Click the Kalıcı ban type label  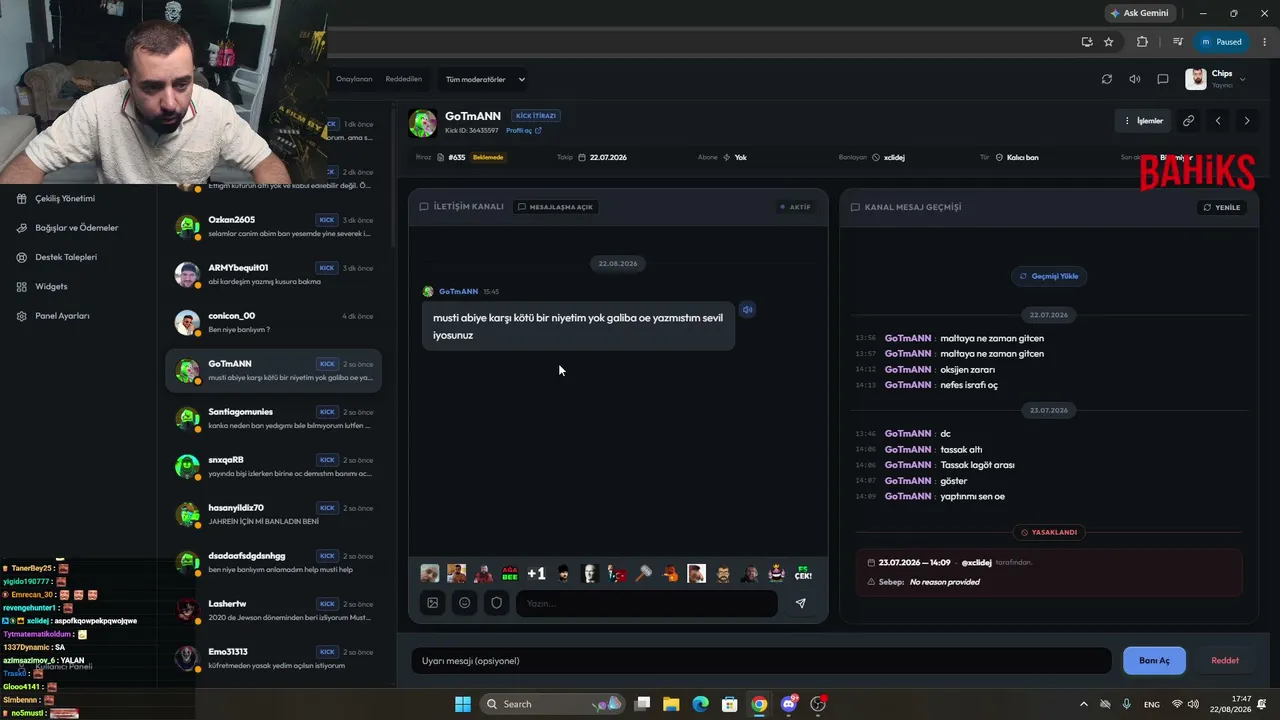click(x=1022, y=157)
